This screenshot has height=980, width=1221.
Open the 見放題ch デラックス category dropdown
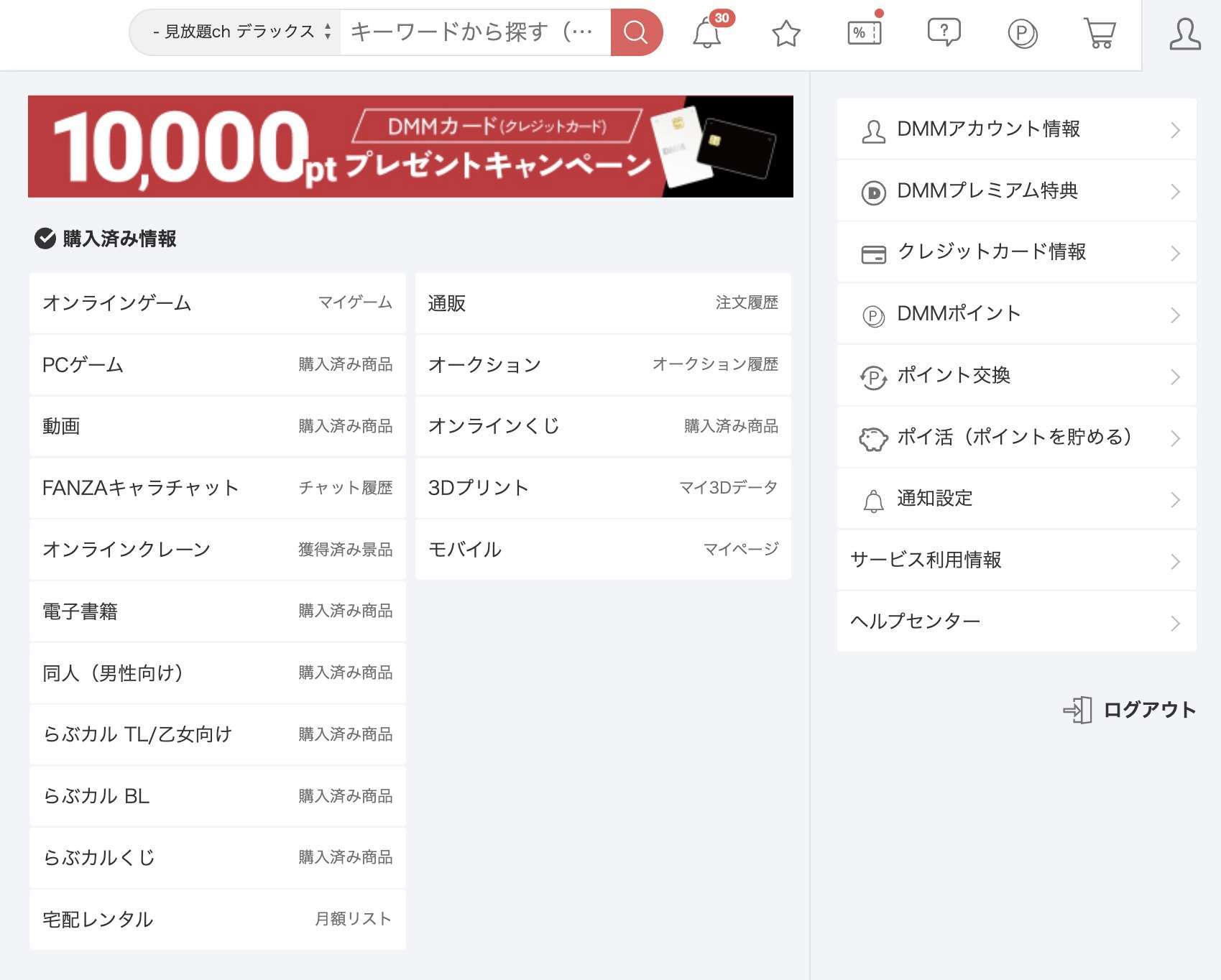[x=235, y=32]
